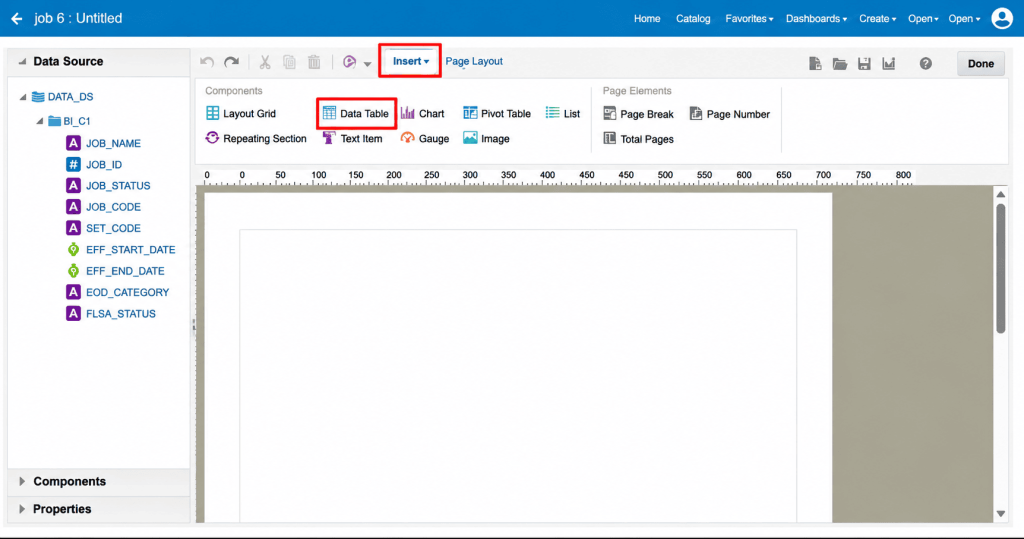Click the Undo arrow icon
Image resolution: width=1024 pixels, height=539 pixels.
tap(207, 62)
